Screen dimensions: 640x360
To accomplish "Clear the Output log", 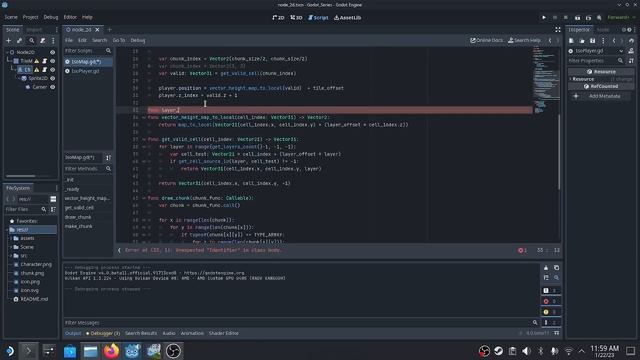I will 546,268.
